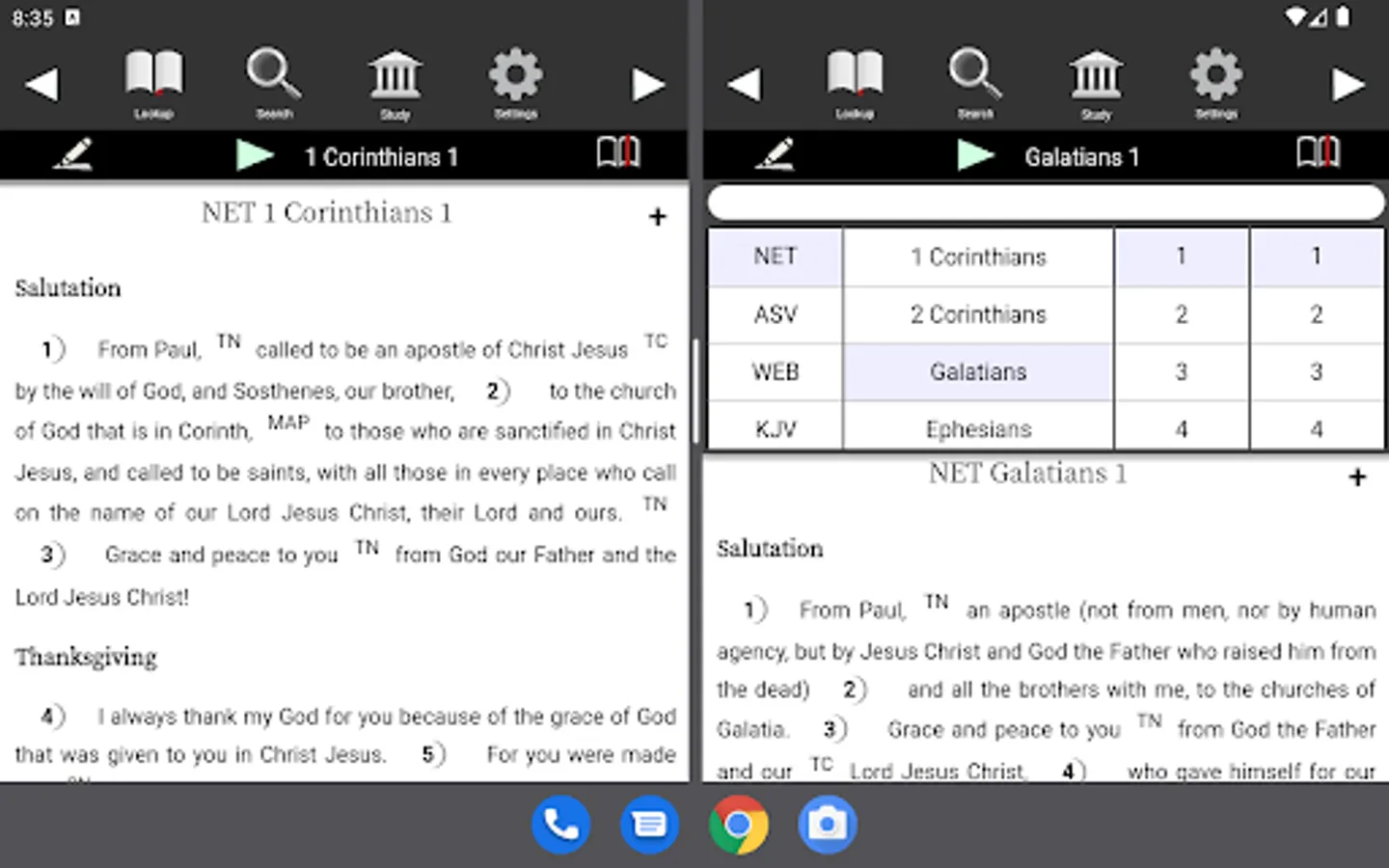The width and height of the screenshot is (1389, 868).
Task: Pick verse 3 in the verse column
Action: click(x=1317, y=372)
